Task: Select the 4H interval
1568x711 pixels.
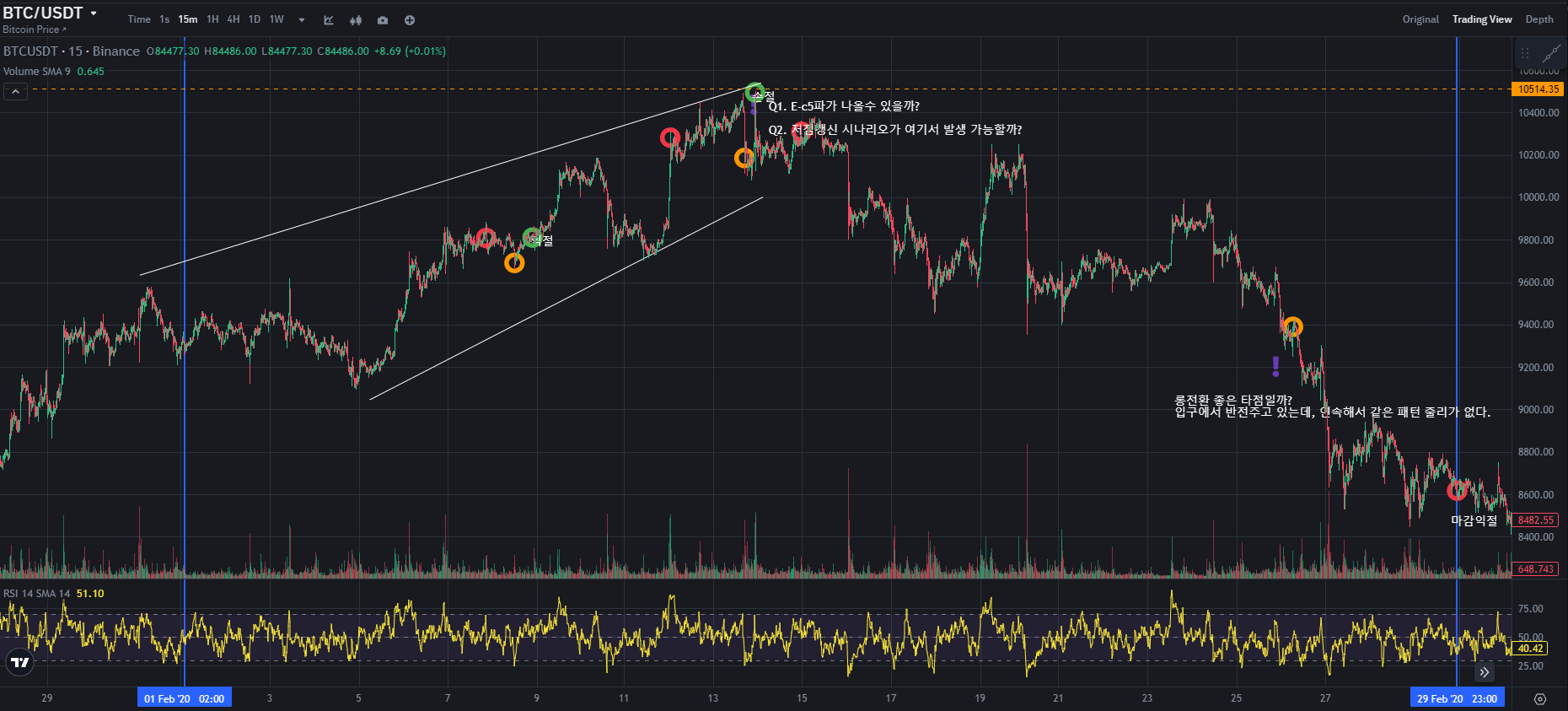Action: (234, 19)
